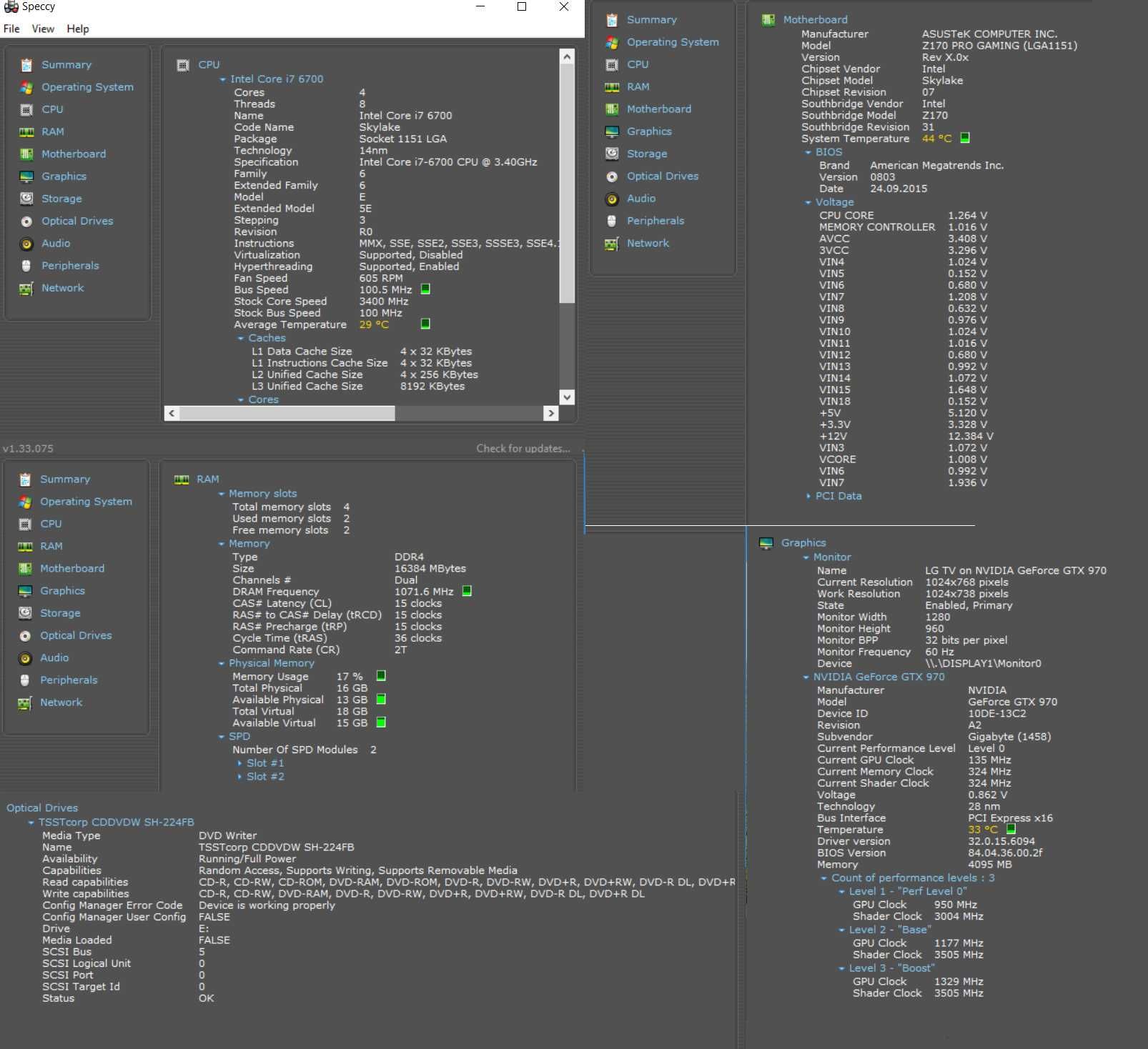Open Network icon in sidebar beside Motherboard panel
This screenshot has height=1049, width=1148.
pos(612,244)
